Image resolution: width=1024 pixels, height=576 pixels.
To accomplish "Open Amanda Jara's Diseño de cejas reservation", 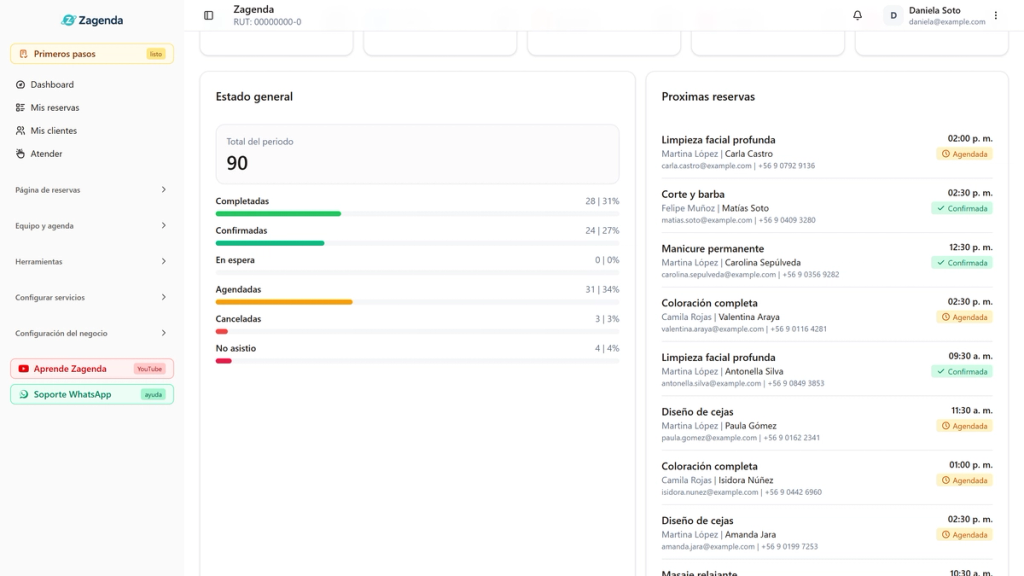I will [x=827, y=533].
